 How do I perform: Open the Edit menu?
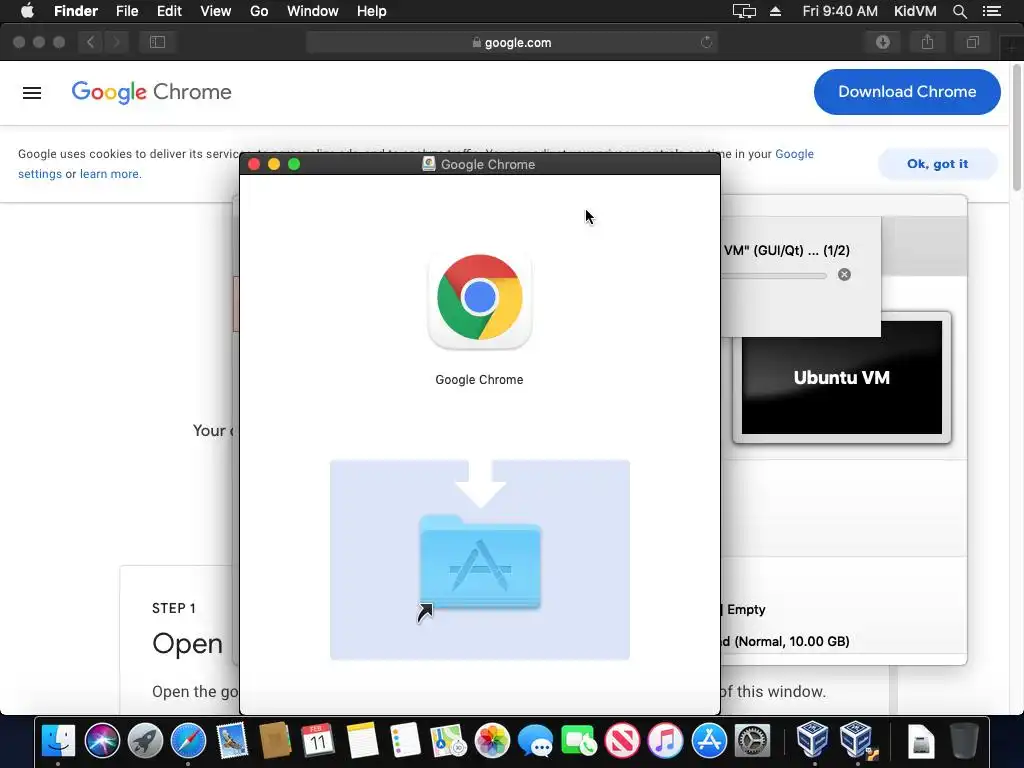click(169, 11)
